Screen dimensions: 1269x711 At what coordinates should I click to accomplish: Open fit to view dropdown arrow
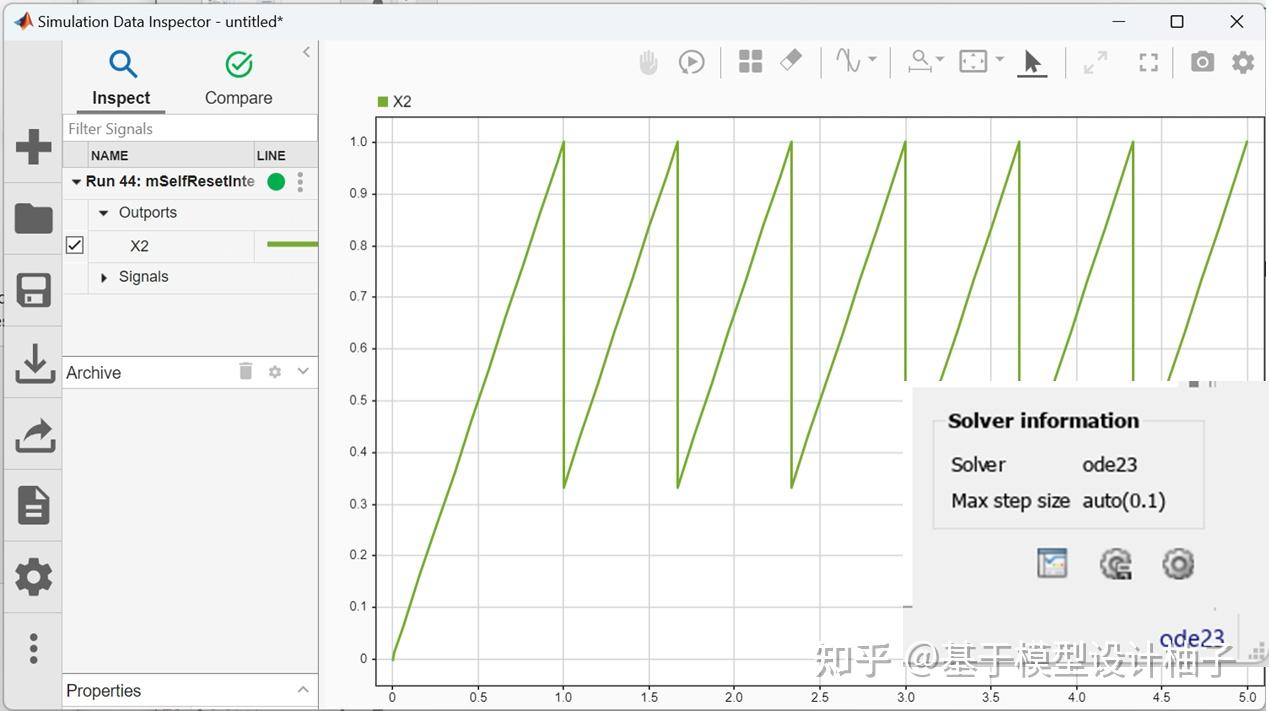tap(999, 60)
